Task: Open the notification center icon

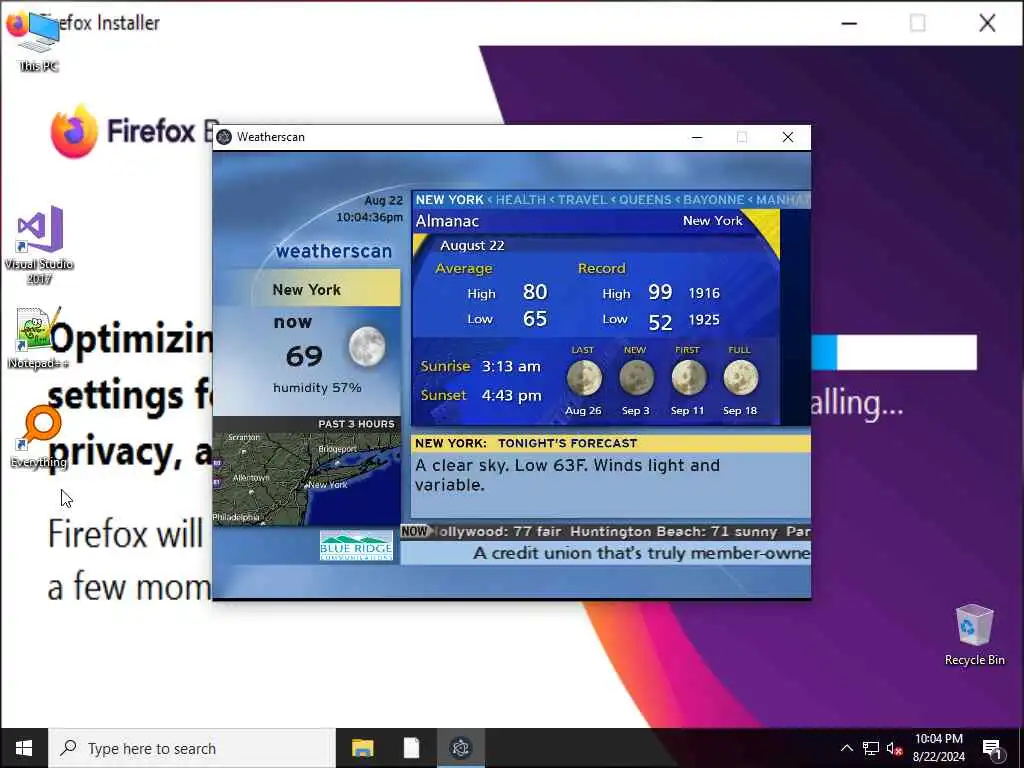Action: coord(992,748)
